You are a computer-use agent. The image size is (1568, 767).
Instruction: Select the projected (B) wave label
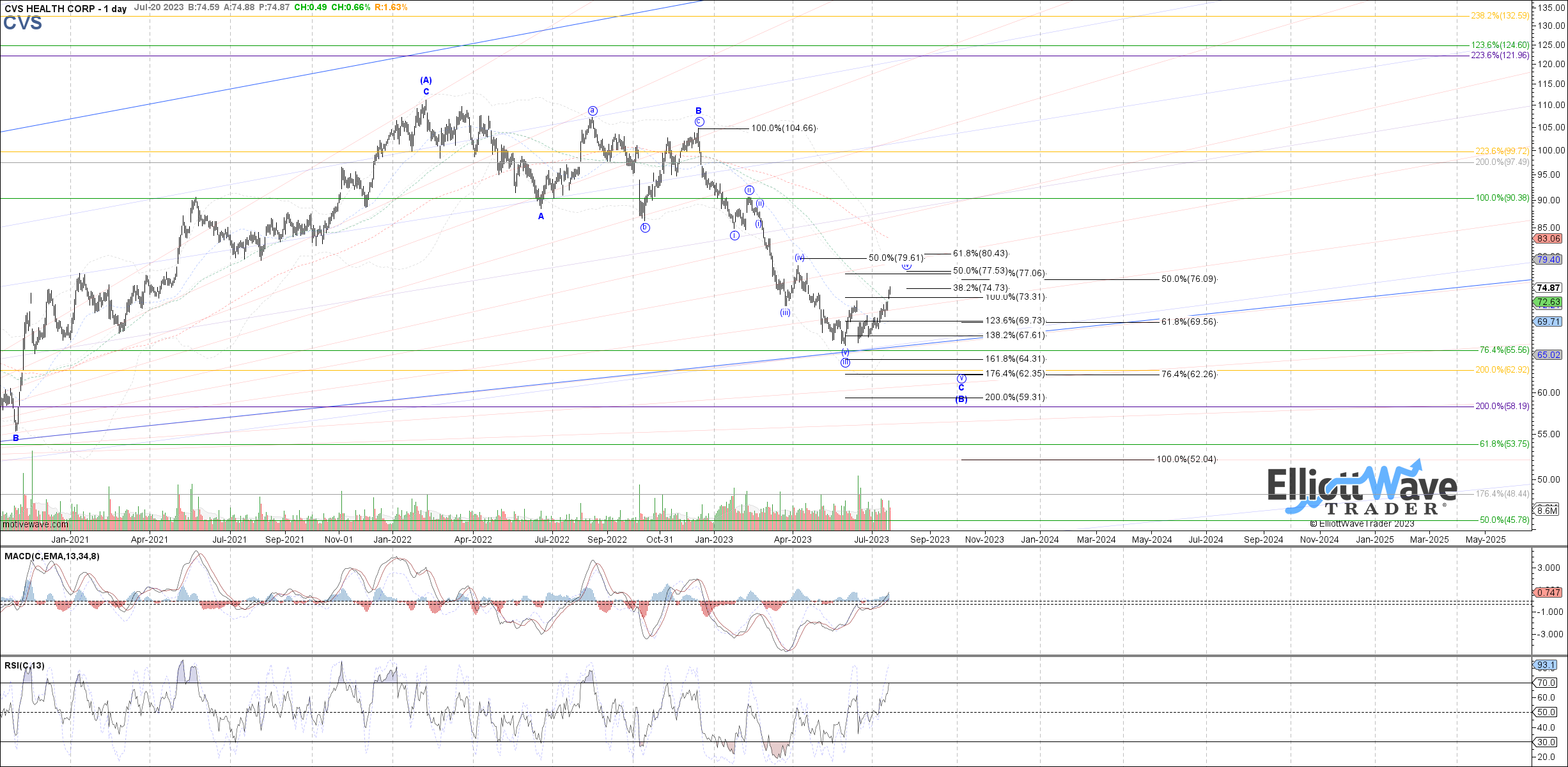pos(961,399)
